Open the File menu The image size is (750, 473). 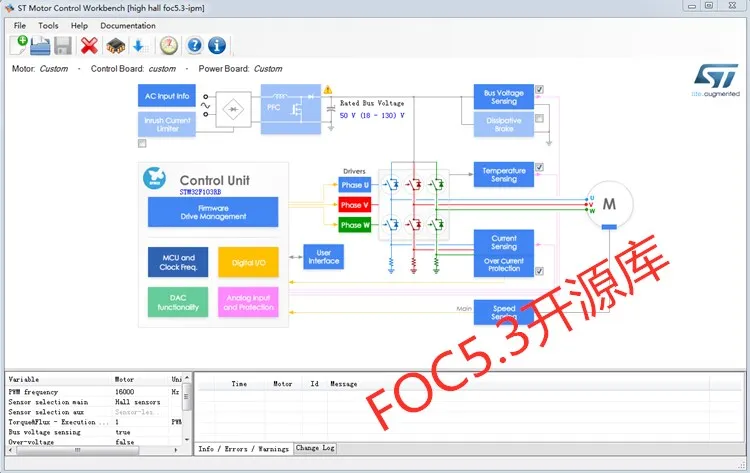20,26
